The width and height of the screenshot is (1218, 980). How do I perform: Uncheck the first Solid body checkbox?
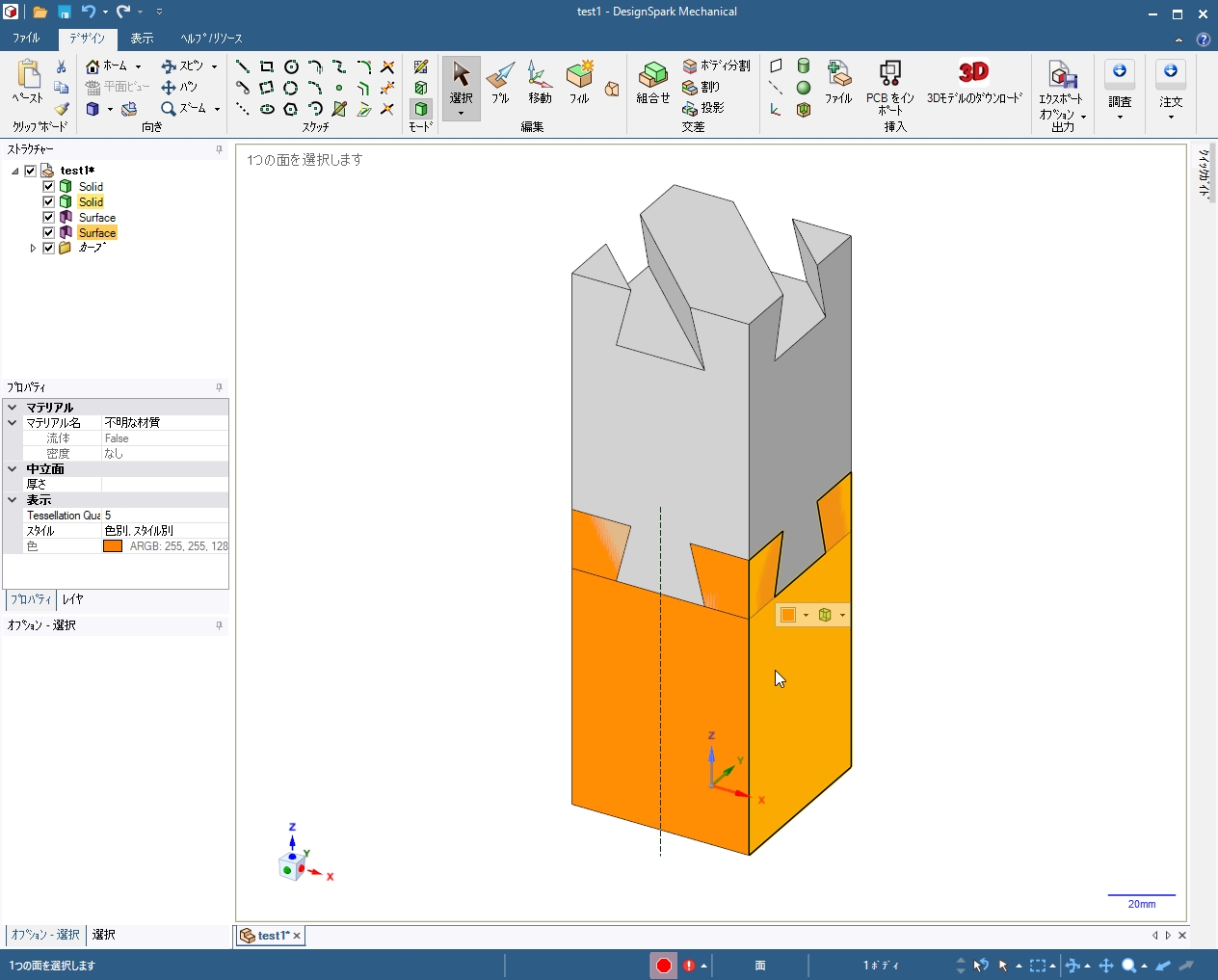pos(48,187)
